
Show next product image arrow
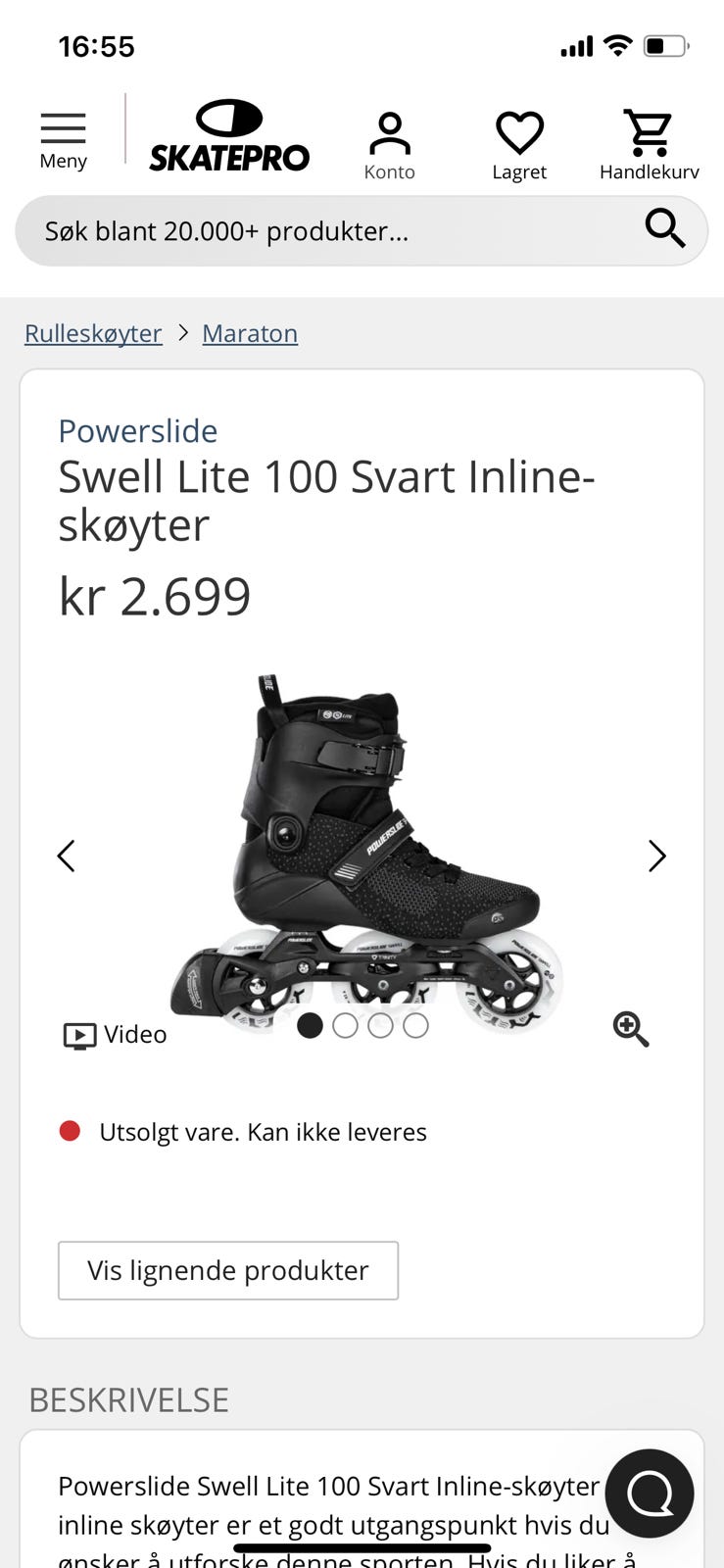click(657, 856)
